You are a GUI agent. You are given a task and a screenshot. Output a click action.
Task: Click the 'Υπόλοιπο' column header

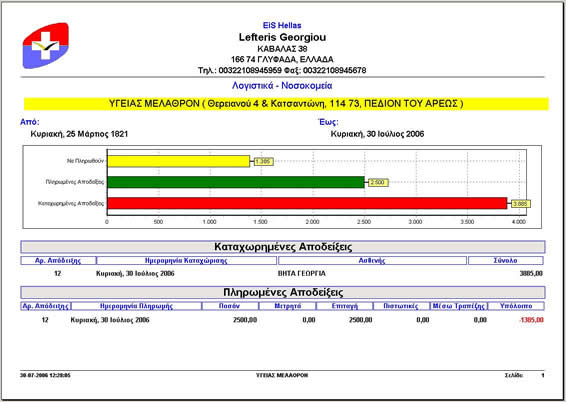(516, 306)
